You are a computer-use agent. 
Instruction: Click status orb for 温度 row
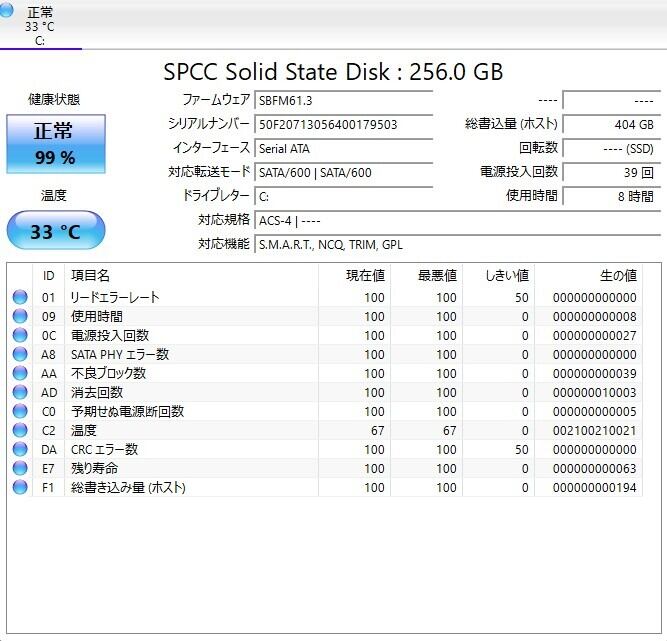click(x=20, y=430)
